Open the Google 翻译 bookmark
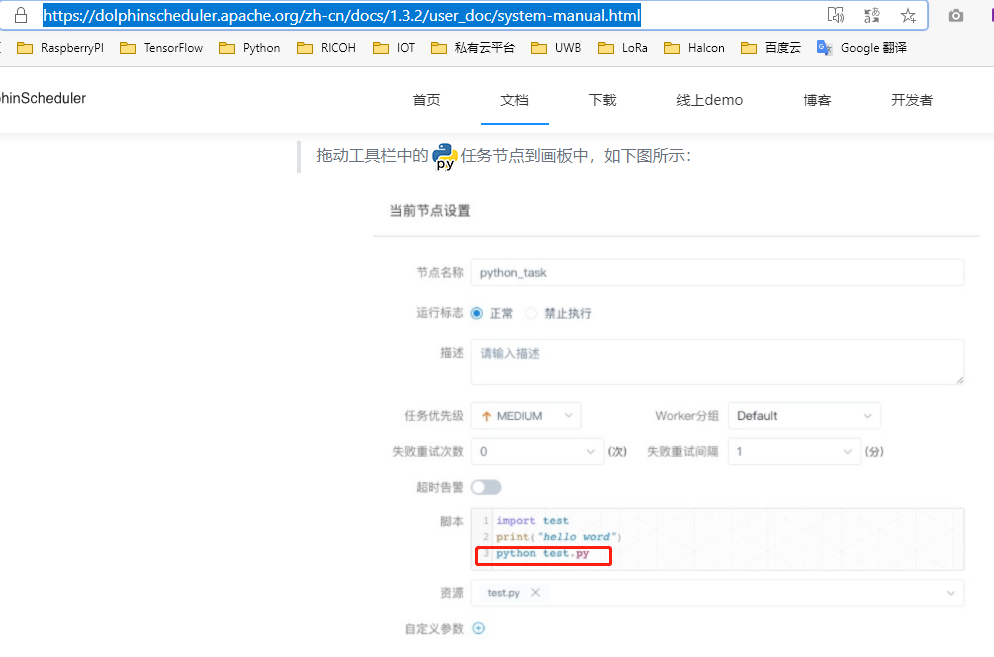Image resolution: width=994 pixels, height=657 pixels. (862, 48)
